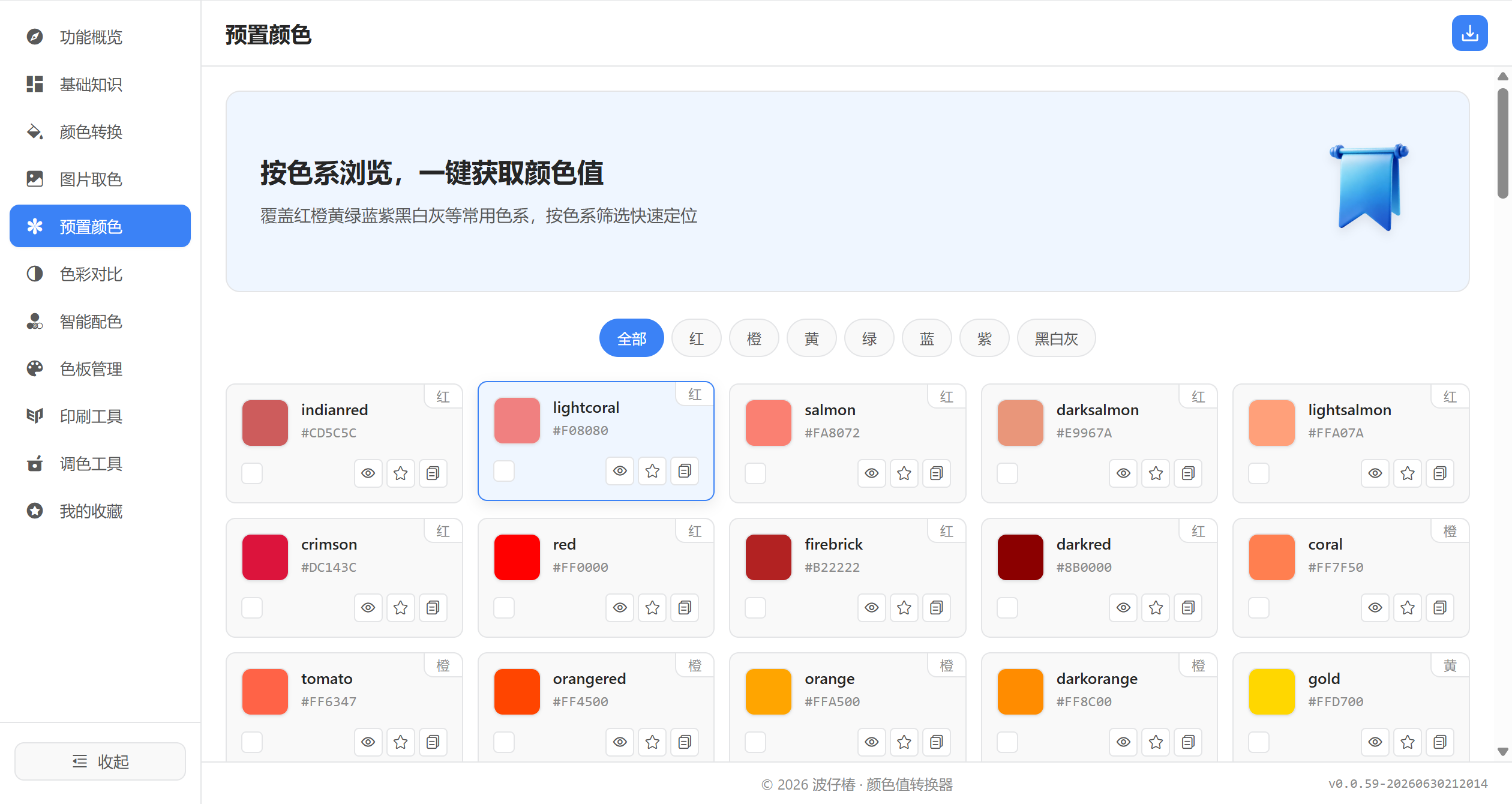Favorite the lightcoral color with the star
This screenshot has height=804, width=1512.
(x=652, y=471)
